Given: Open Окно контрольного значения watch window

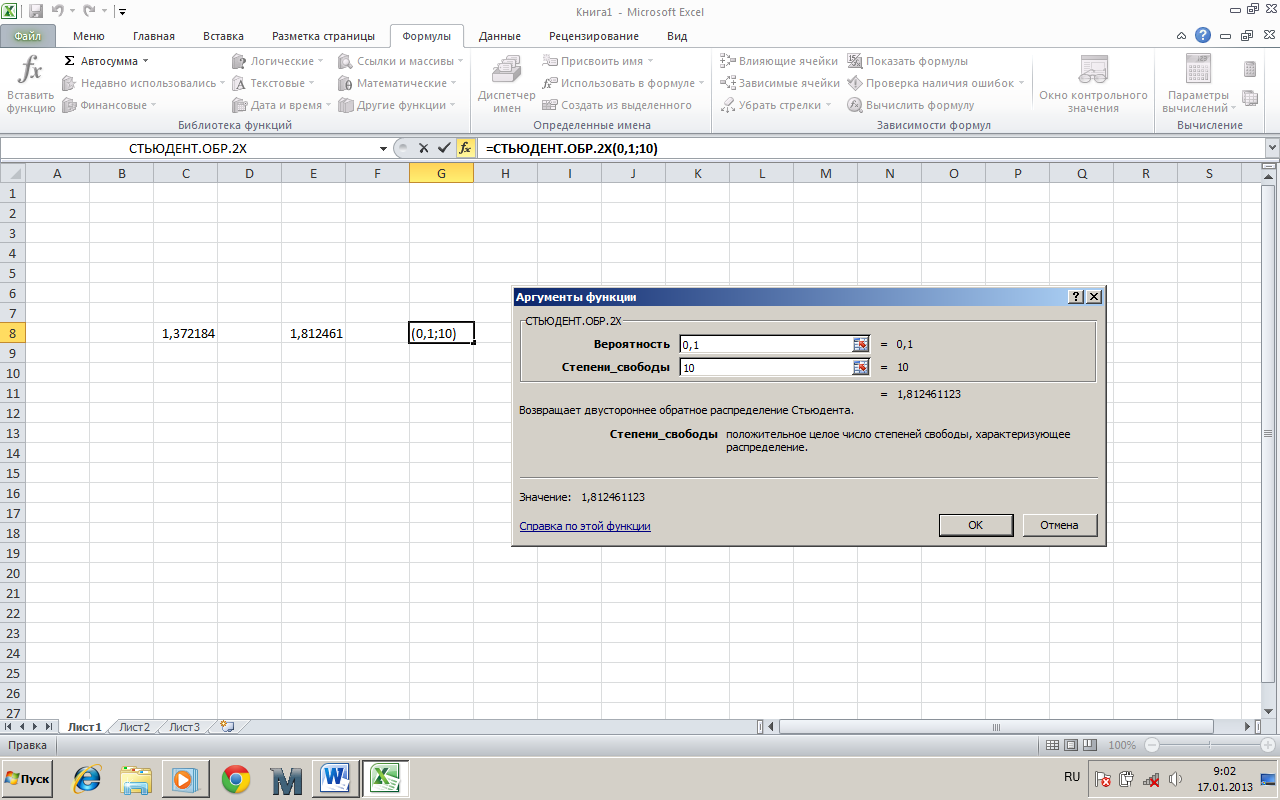Looking at the screenshot, I should click(1093, 85).
